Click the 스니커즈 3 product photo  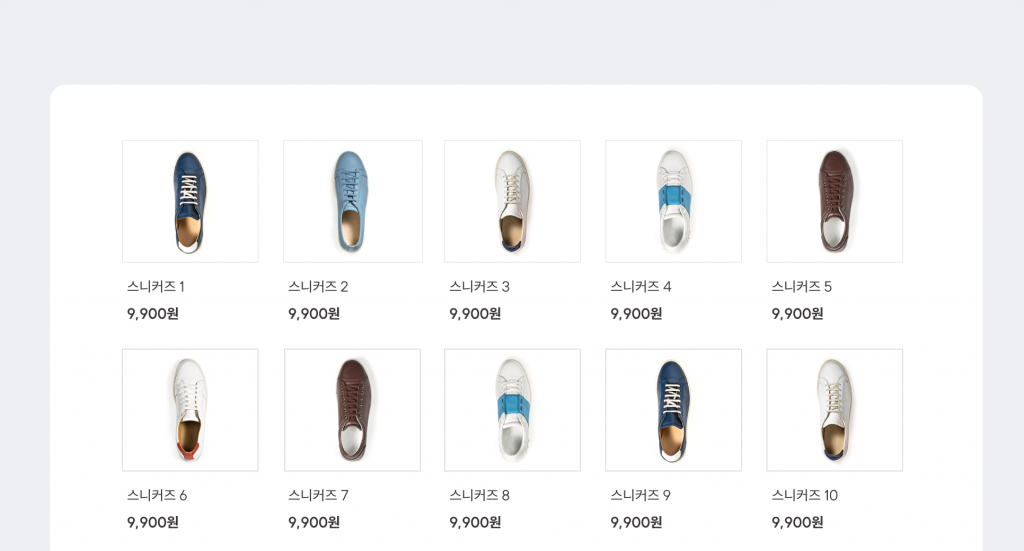point(512,201)
